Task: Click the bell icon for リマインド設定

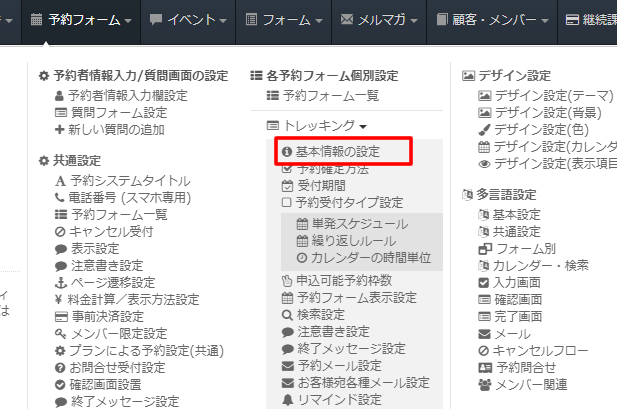Action: 287,400
